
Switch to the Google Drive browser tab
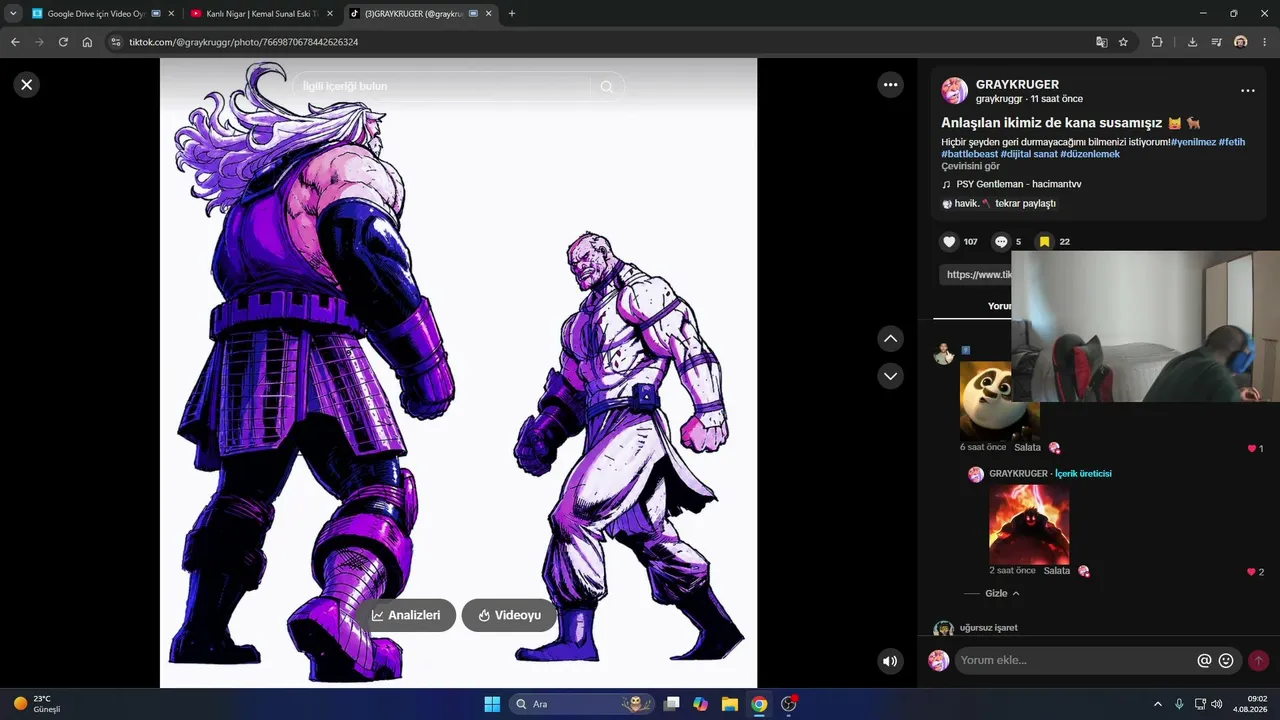point(101,14)
